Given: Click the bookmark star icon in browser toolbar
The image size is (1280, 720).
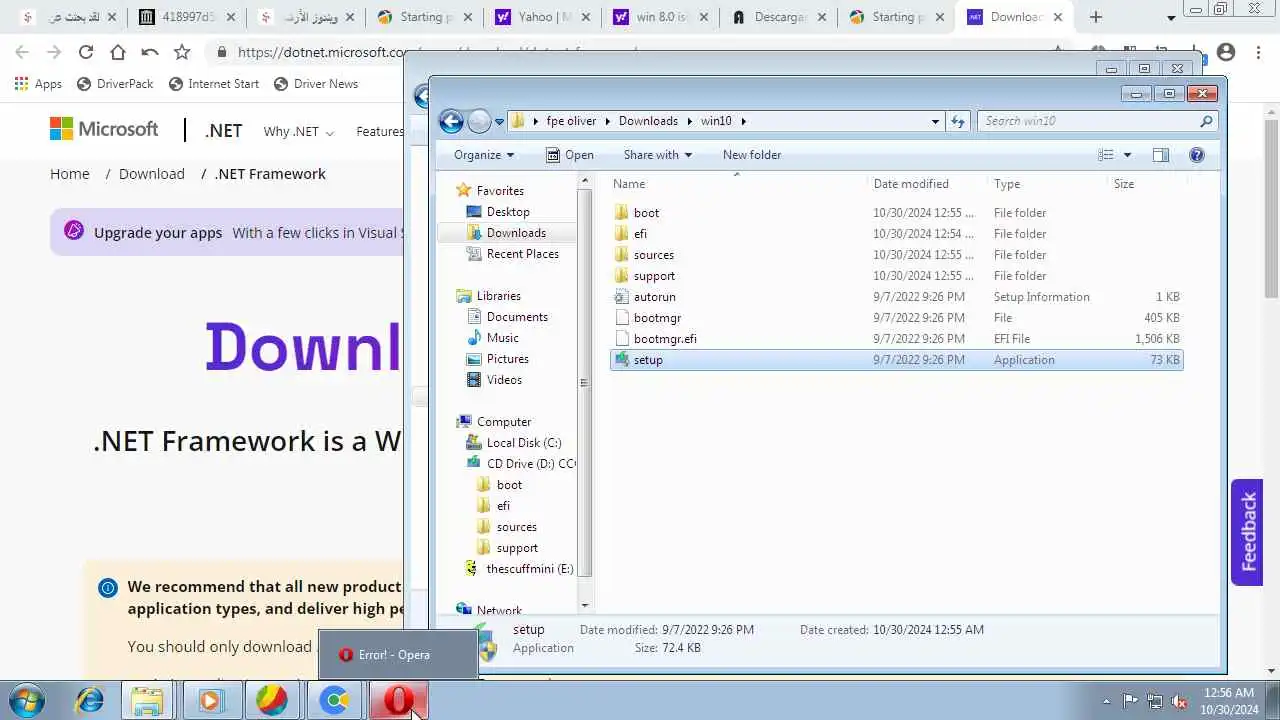Looking at the screenshot, I should point(182,52).
